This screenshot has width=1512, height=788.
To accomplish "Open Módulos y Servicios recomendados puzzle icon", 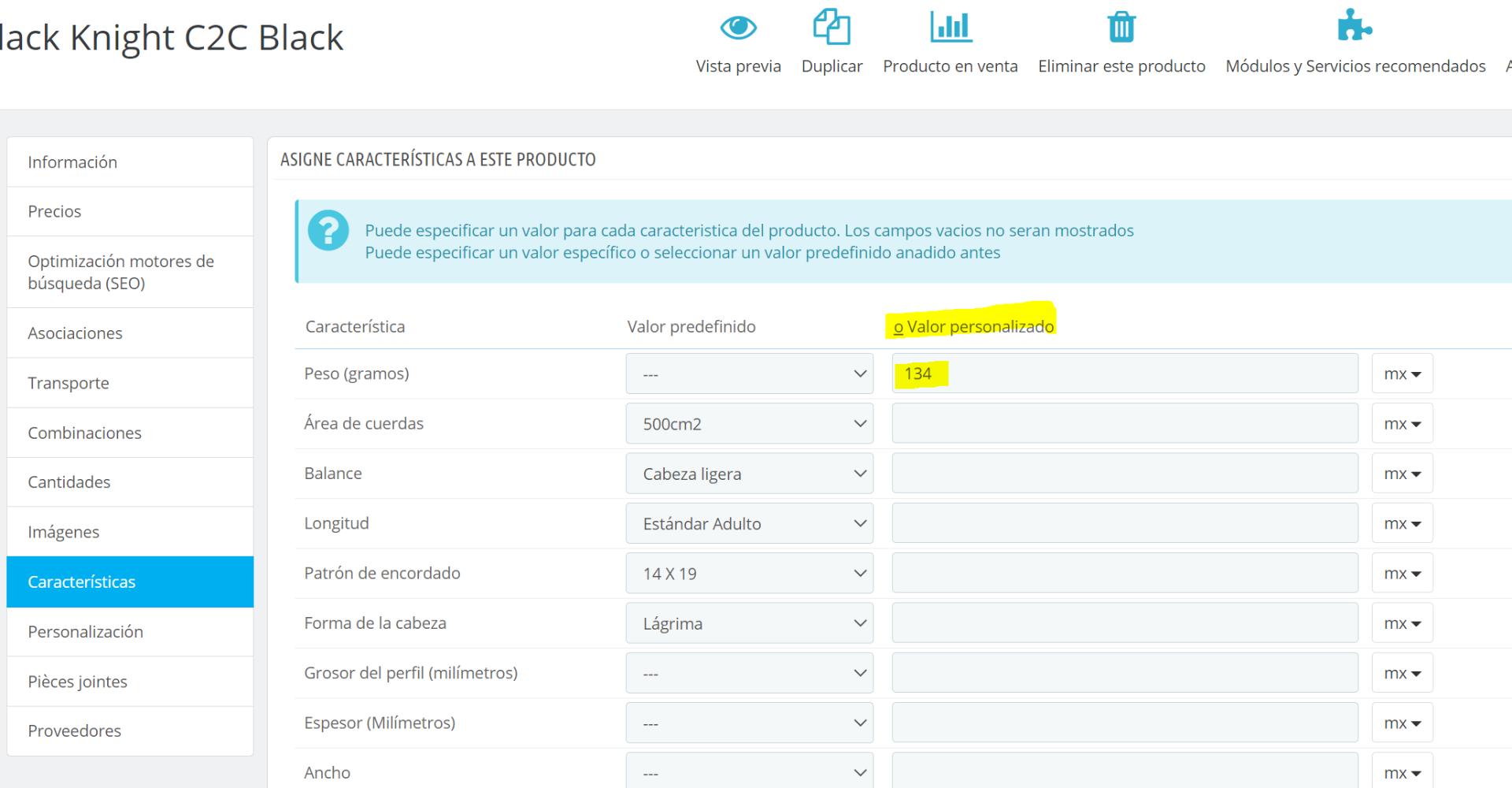I will pyautogui.click(x=1354, y=25).
